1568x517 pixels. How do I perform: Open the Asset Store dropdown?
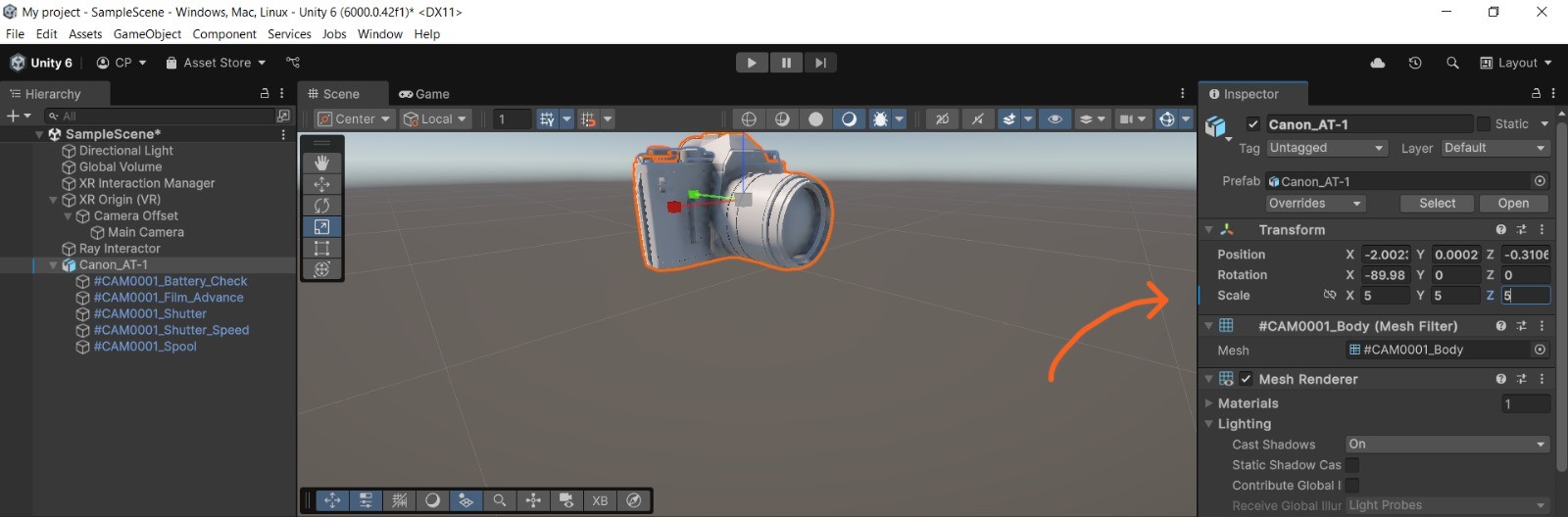216,63
